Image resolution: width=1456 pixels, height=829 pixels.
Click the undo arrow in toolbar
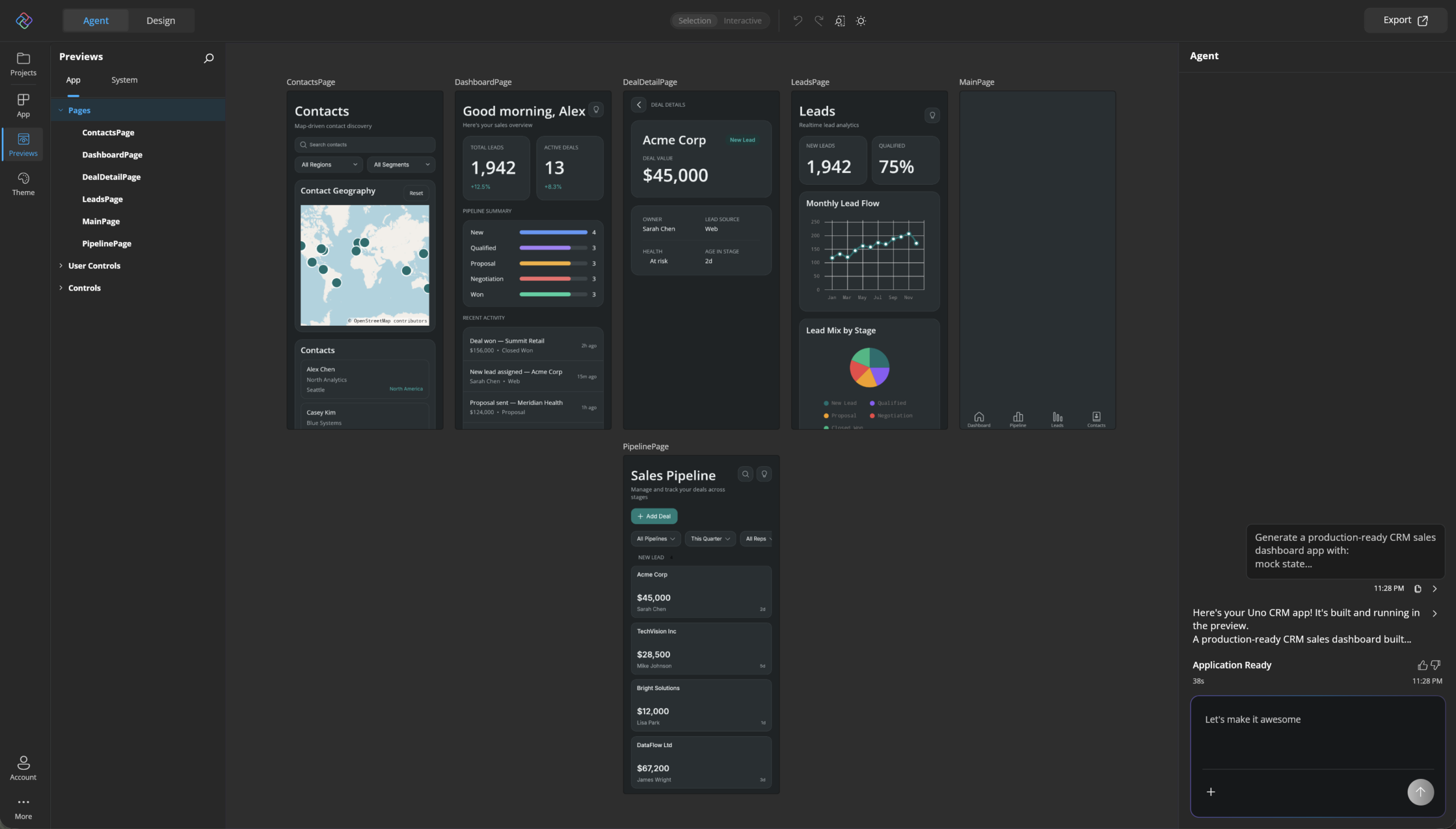click(x=798, y=20)
